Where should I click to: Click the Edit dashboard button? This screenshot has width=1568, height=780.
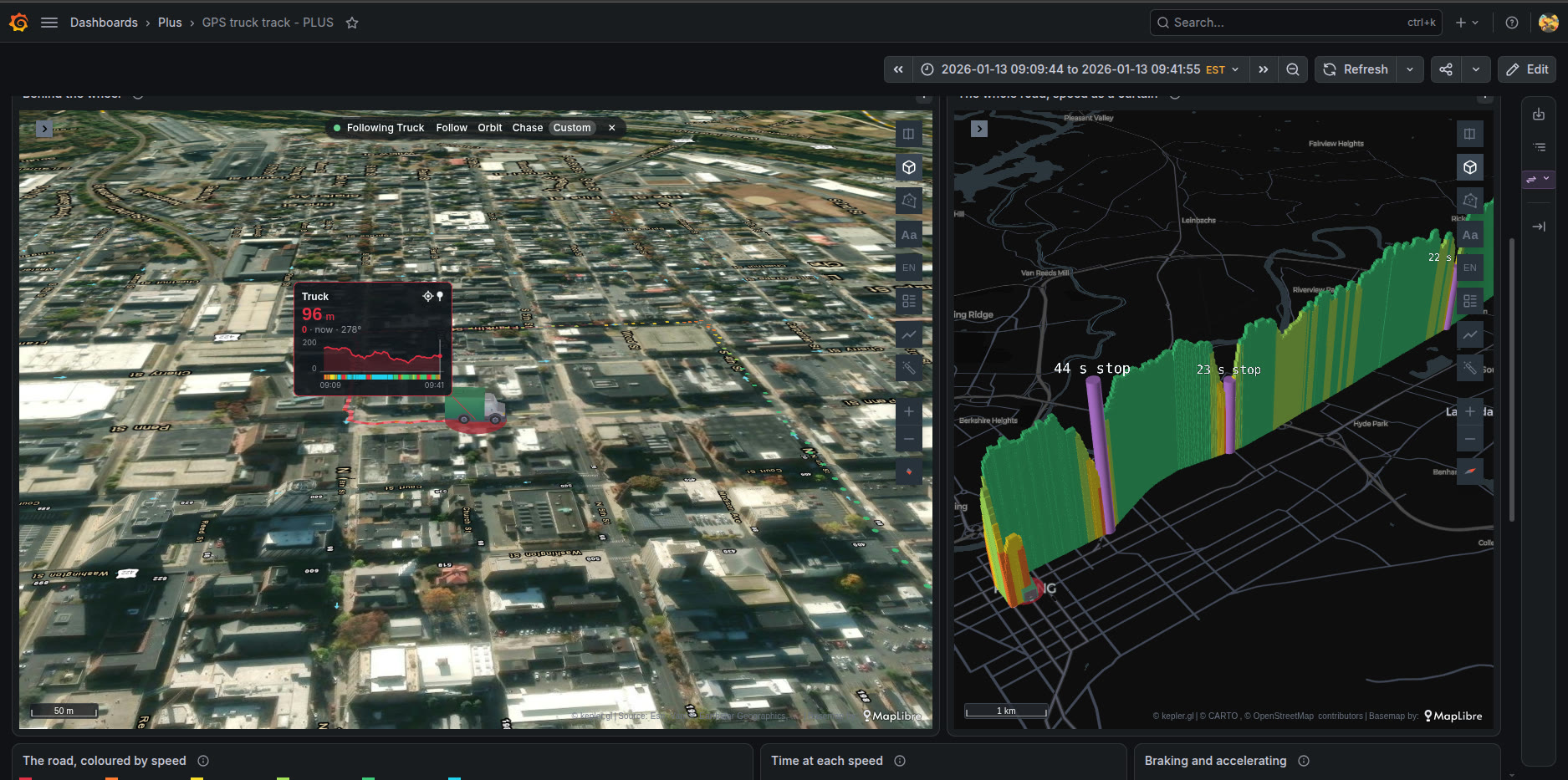[1527, 69]
